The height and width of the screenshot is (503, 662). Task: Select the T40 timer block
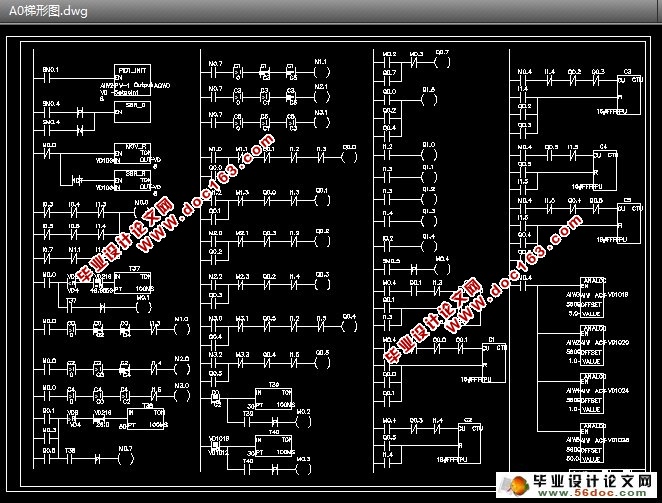pyautogui.click(x=274, y=446)
